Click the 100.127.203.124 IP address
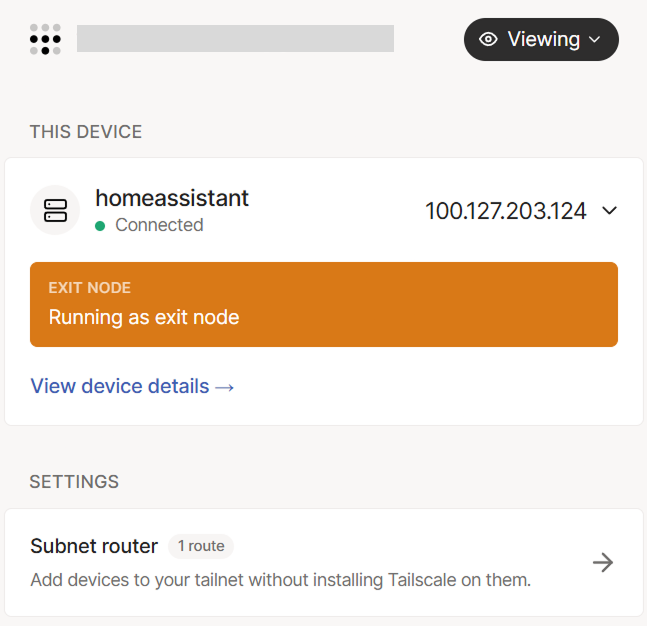The image size is (647, 626). 505,211
